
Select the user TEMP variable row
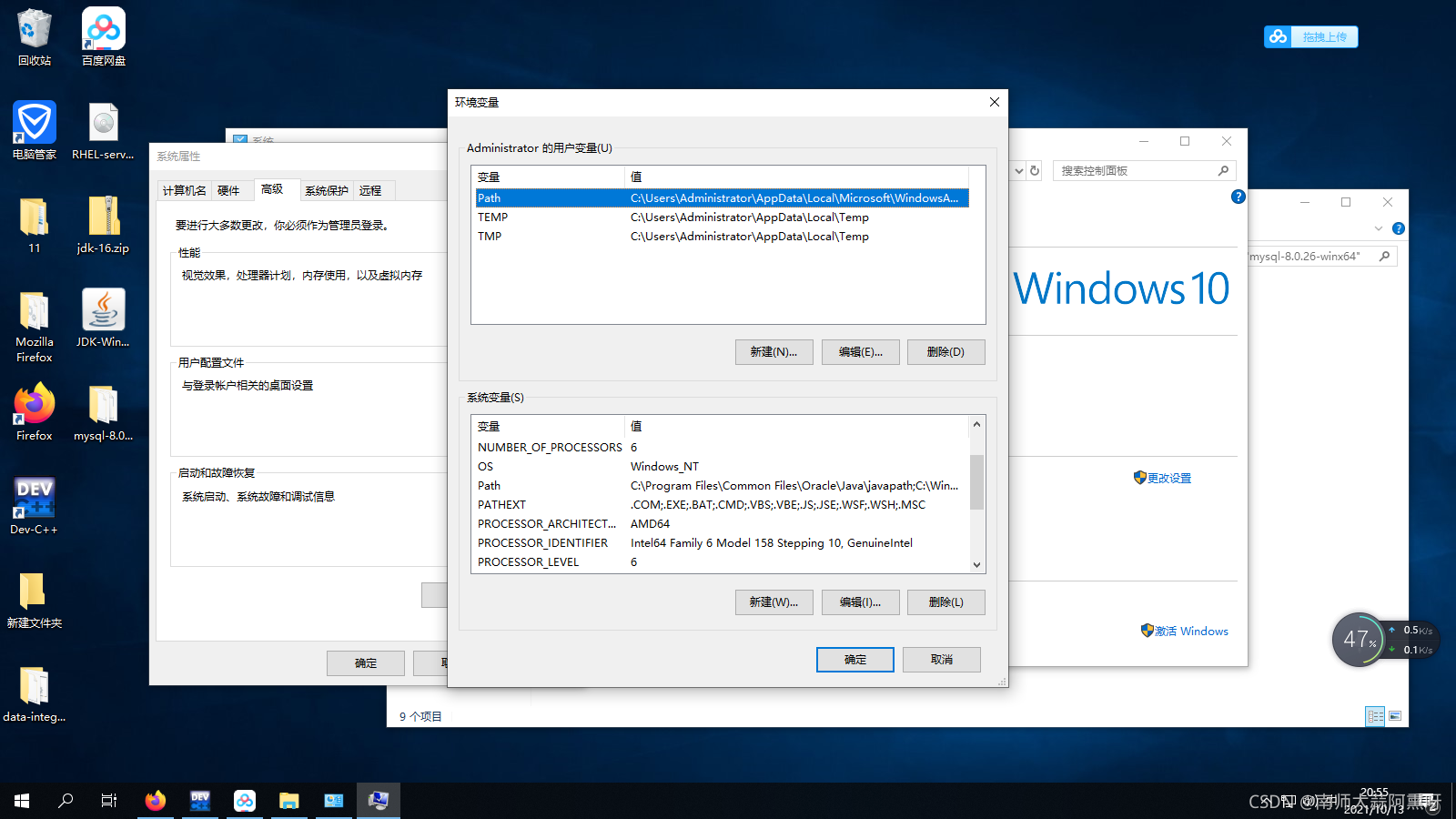point(723,217)
